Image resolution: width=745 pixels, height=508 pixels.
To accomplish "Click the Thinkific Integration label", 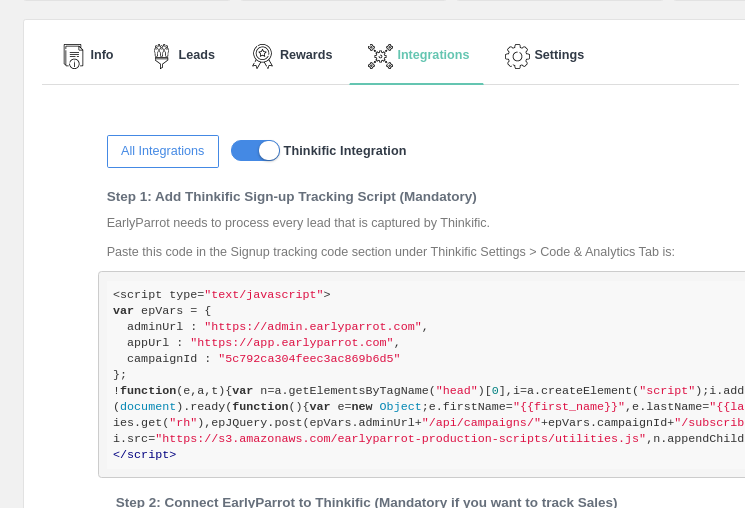I will click(345, 151).
